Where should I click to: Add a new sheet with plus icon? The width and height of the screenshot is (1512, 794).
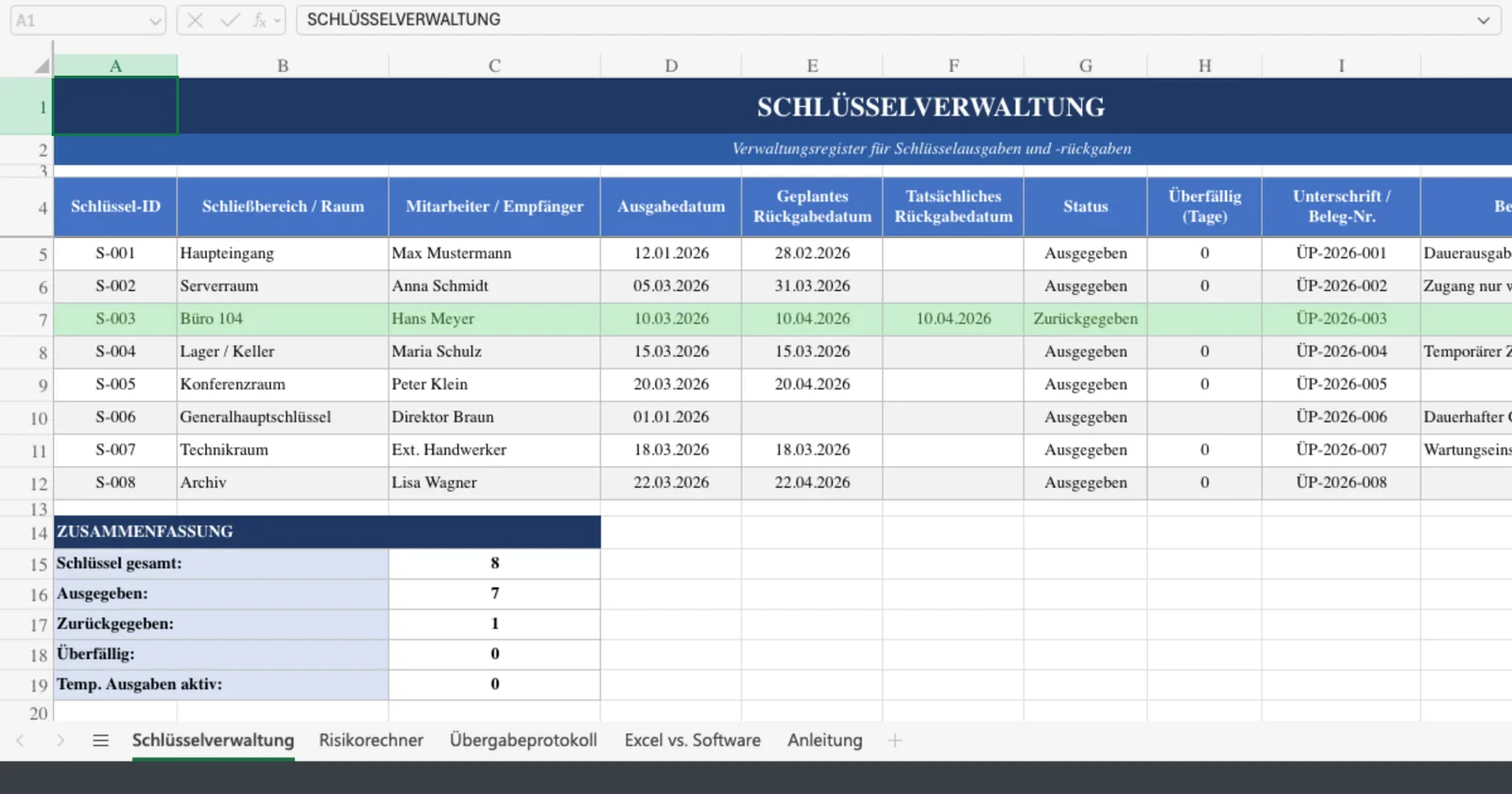[x=895, y=740]
